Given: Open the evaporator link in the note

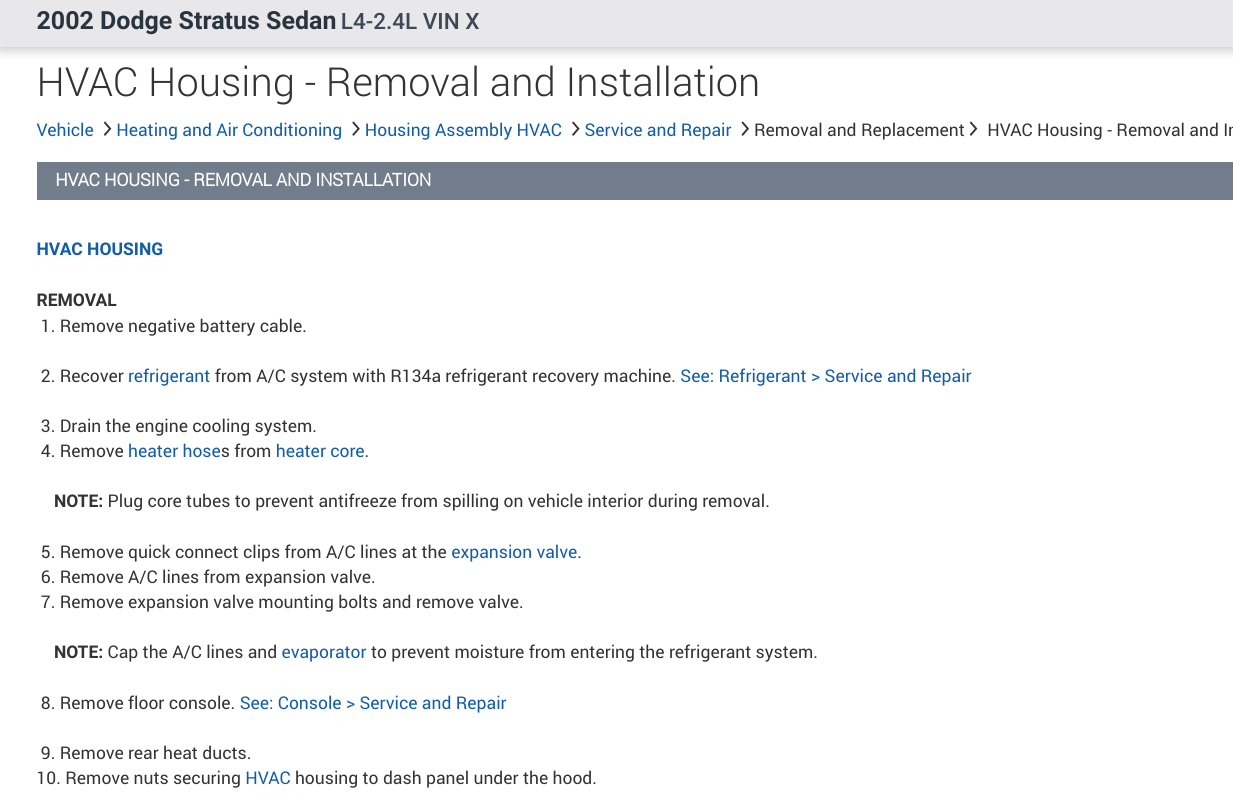Looking at the screenshot, I should click(324, 652).
